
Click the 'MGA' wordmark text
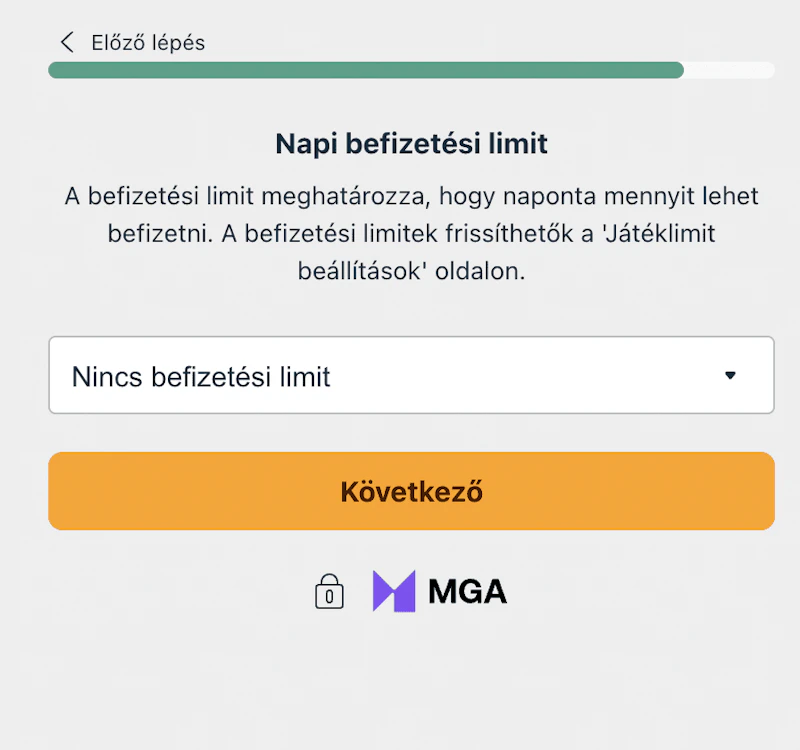tap(467, 592)
